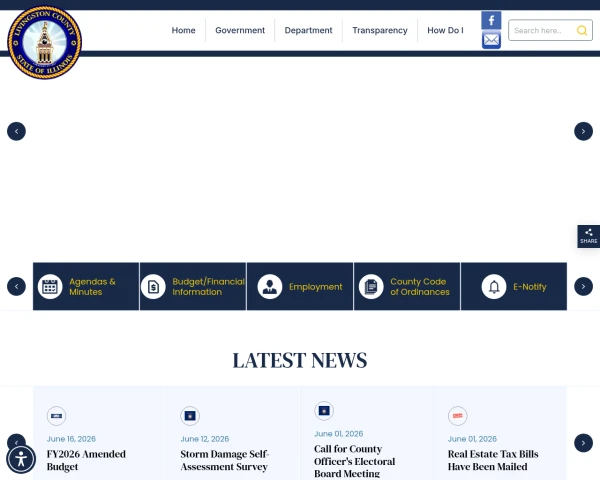Screen dimensions: 600x480
Task: Click the County Code documents icon
Action: (371, 287)
